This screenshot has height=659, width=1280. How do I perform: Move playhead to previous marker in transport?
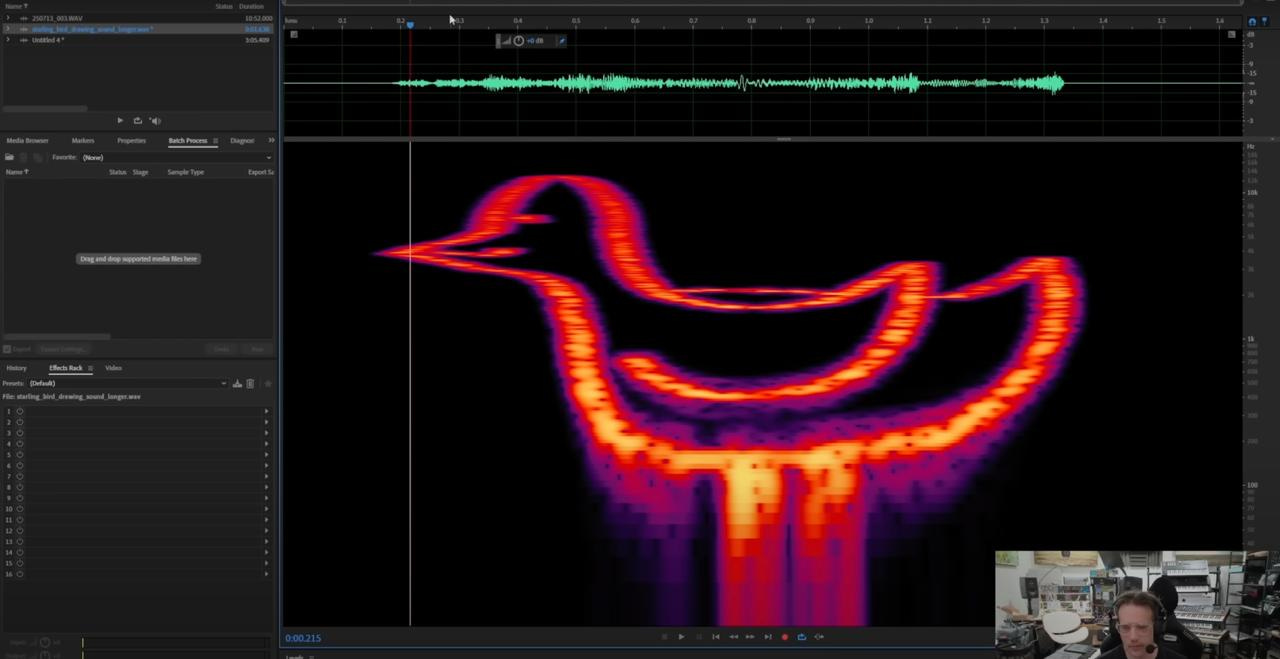[716, 637]
